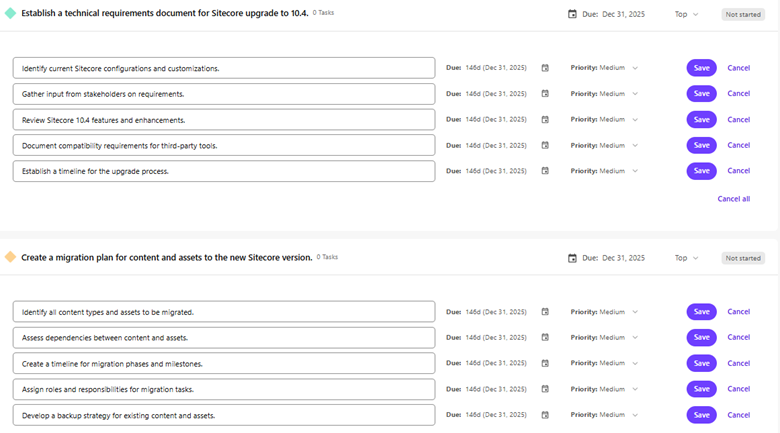Open Top dropdown for migration plan goal

coord(686,257)
